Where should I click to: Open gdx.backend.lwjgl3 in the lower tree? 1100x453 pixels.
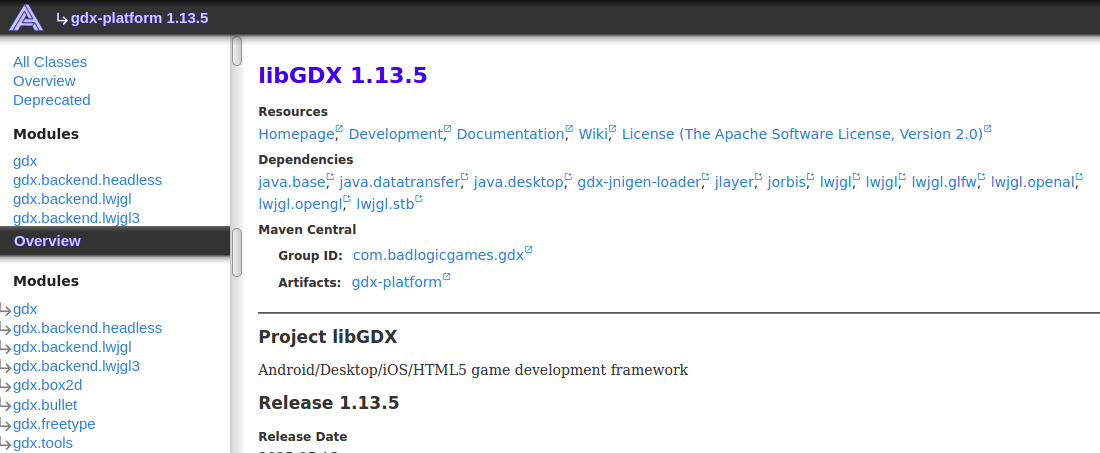(76, 366)
